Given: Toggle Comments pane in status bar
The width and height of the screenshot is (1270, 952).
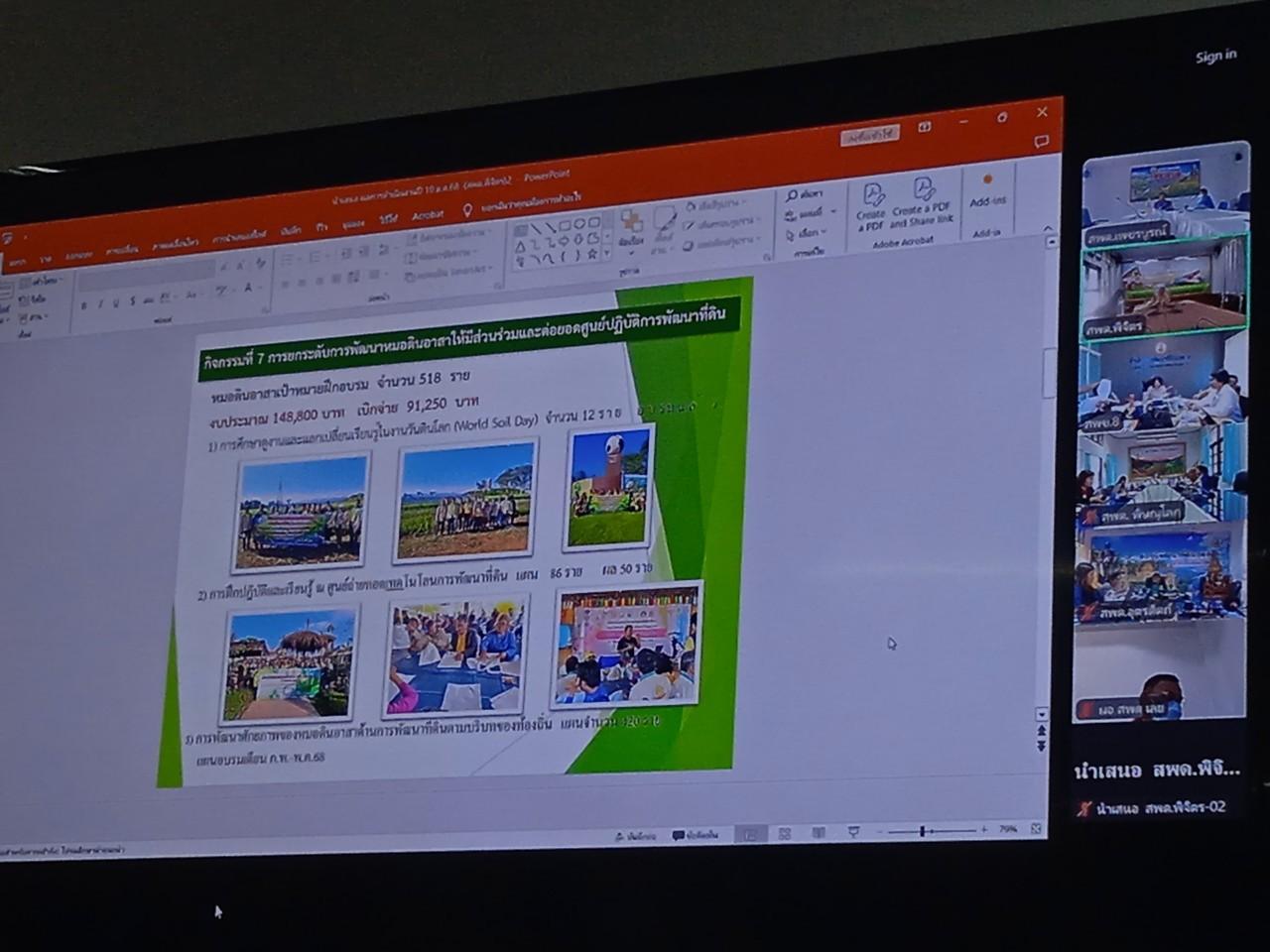Looking at the screenshot, I should tap(694, 836).
